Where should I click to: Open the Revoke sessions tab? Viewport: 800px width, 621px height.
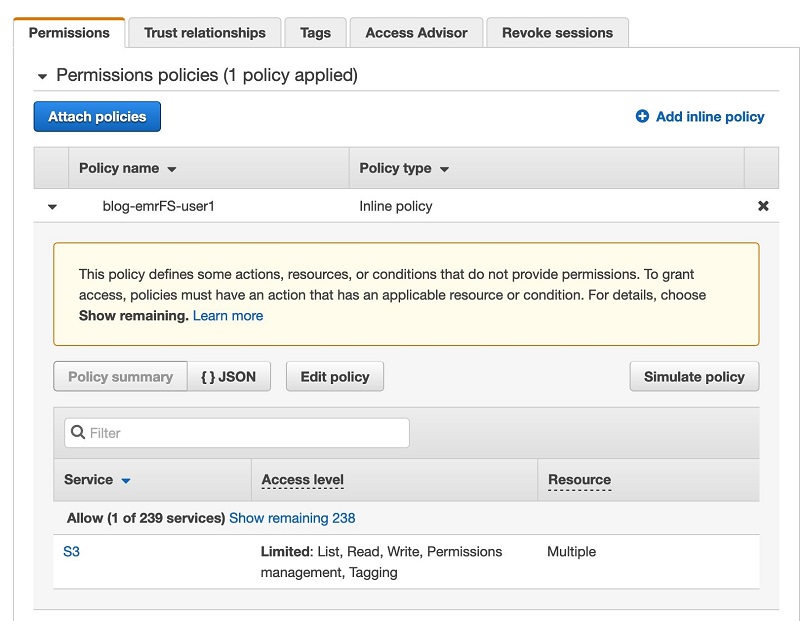(x=558, y=33)
